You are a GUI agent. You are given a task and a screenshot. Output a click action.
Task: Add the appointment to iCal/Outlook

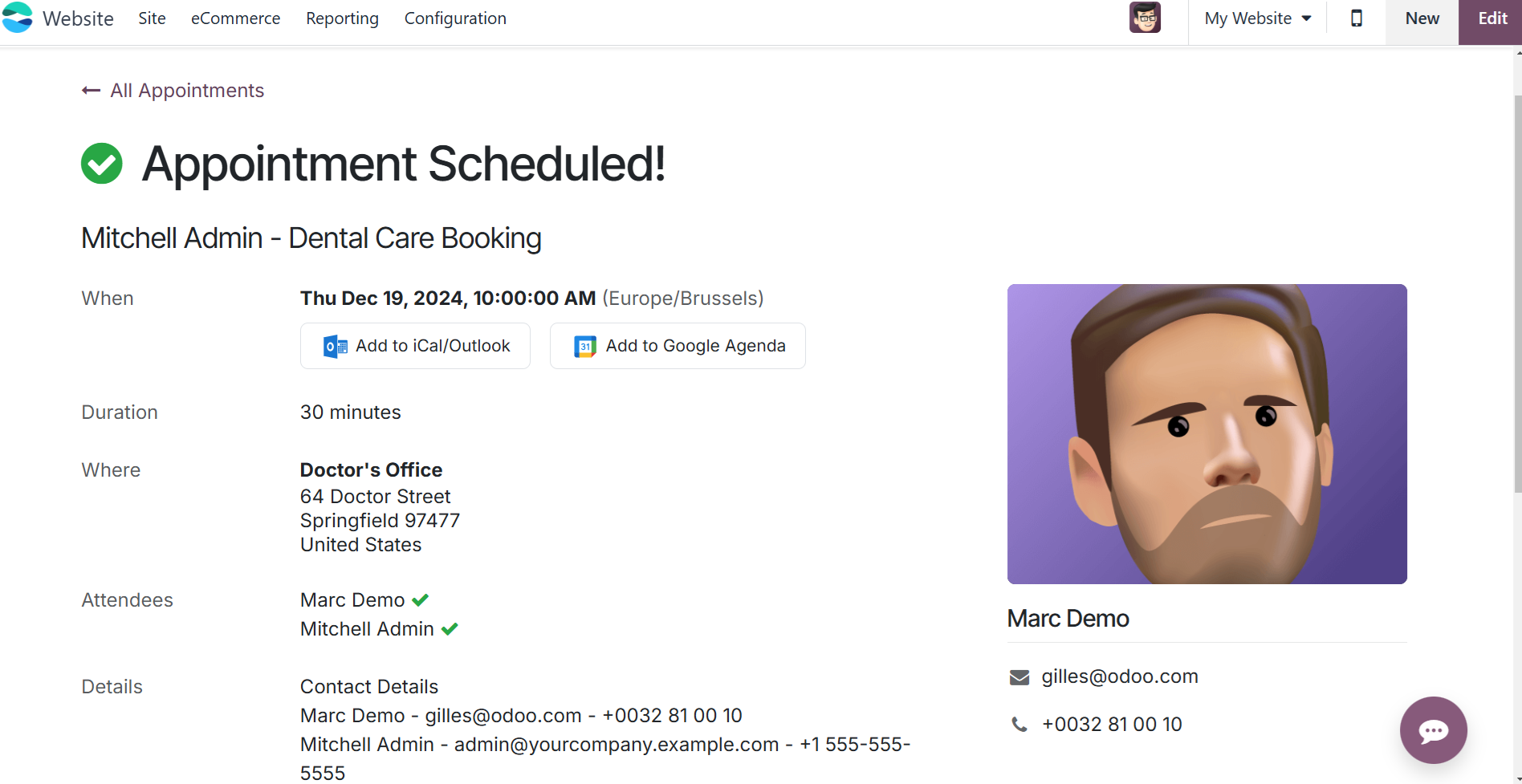tap(415, 346)
